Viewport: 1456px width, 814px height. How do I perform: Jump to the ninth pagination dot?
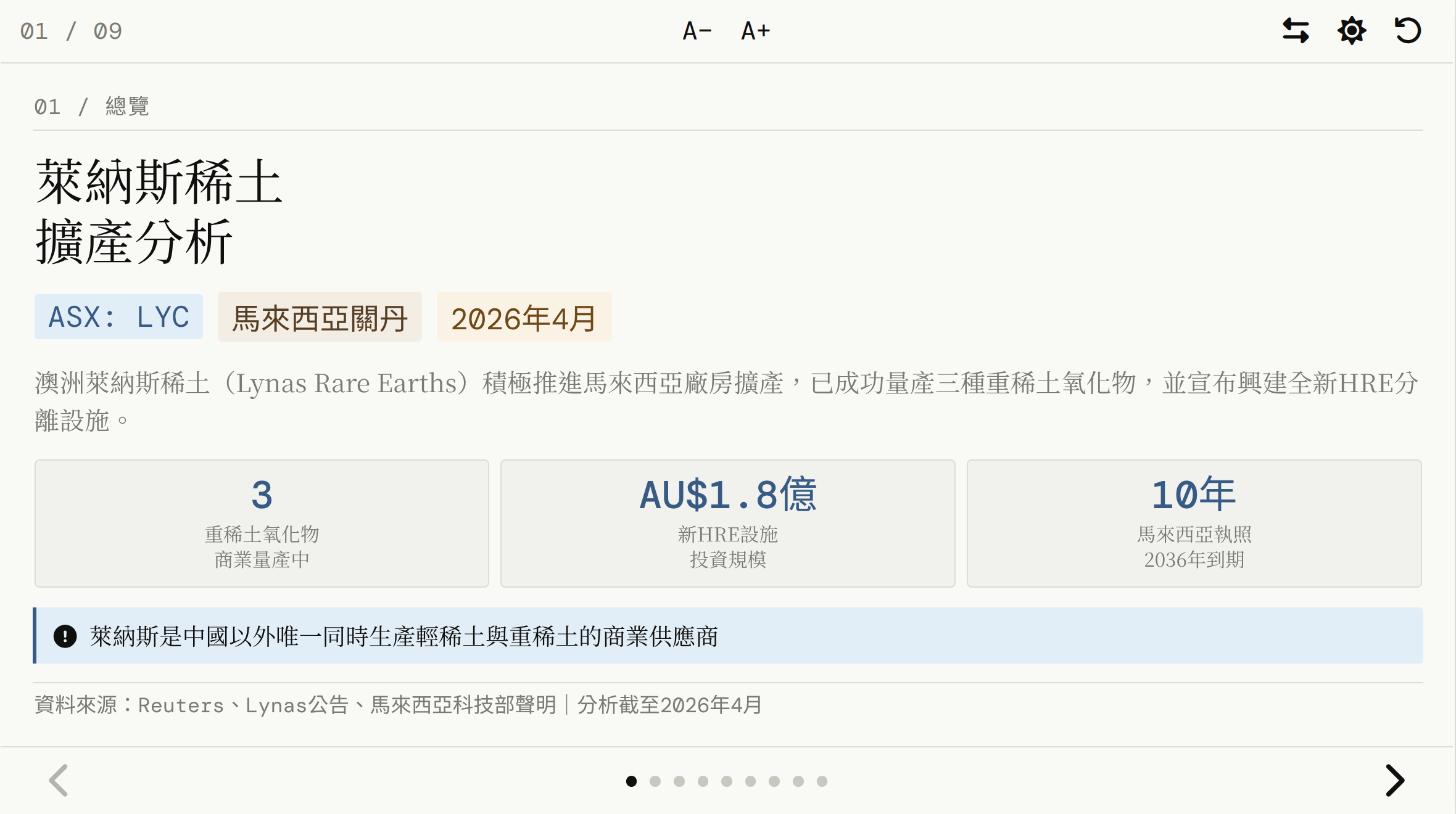(822, 781)
